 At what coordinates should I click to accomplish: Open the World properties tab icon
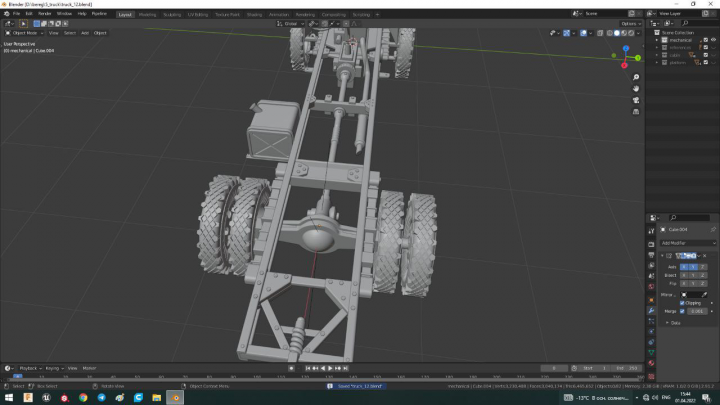651,287
